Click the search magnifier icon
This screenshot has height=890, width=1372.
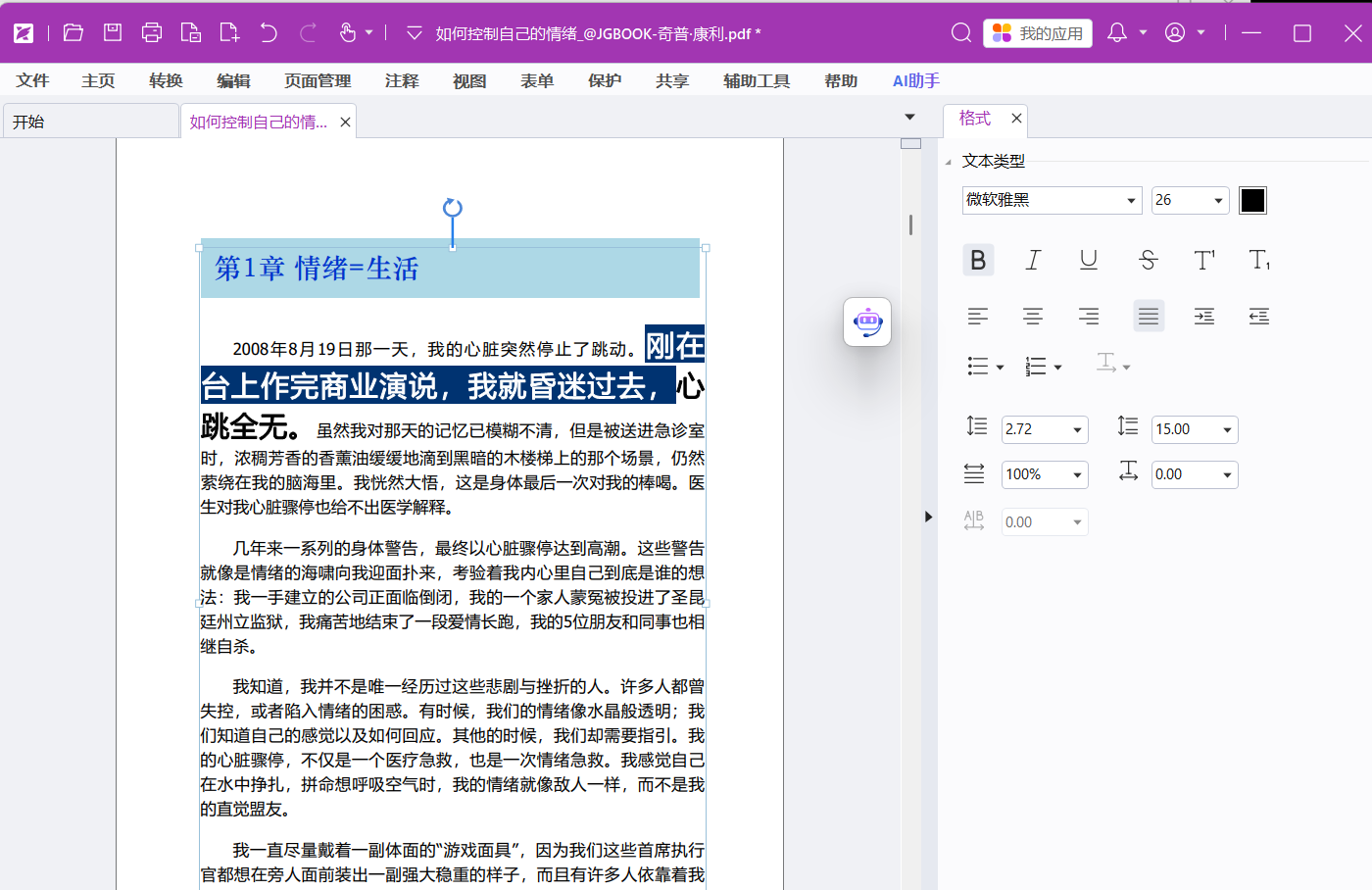(x=961, y=33)
